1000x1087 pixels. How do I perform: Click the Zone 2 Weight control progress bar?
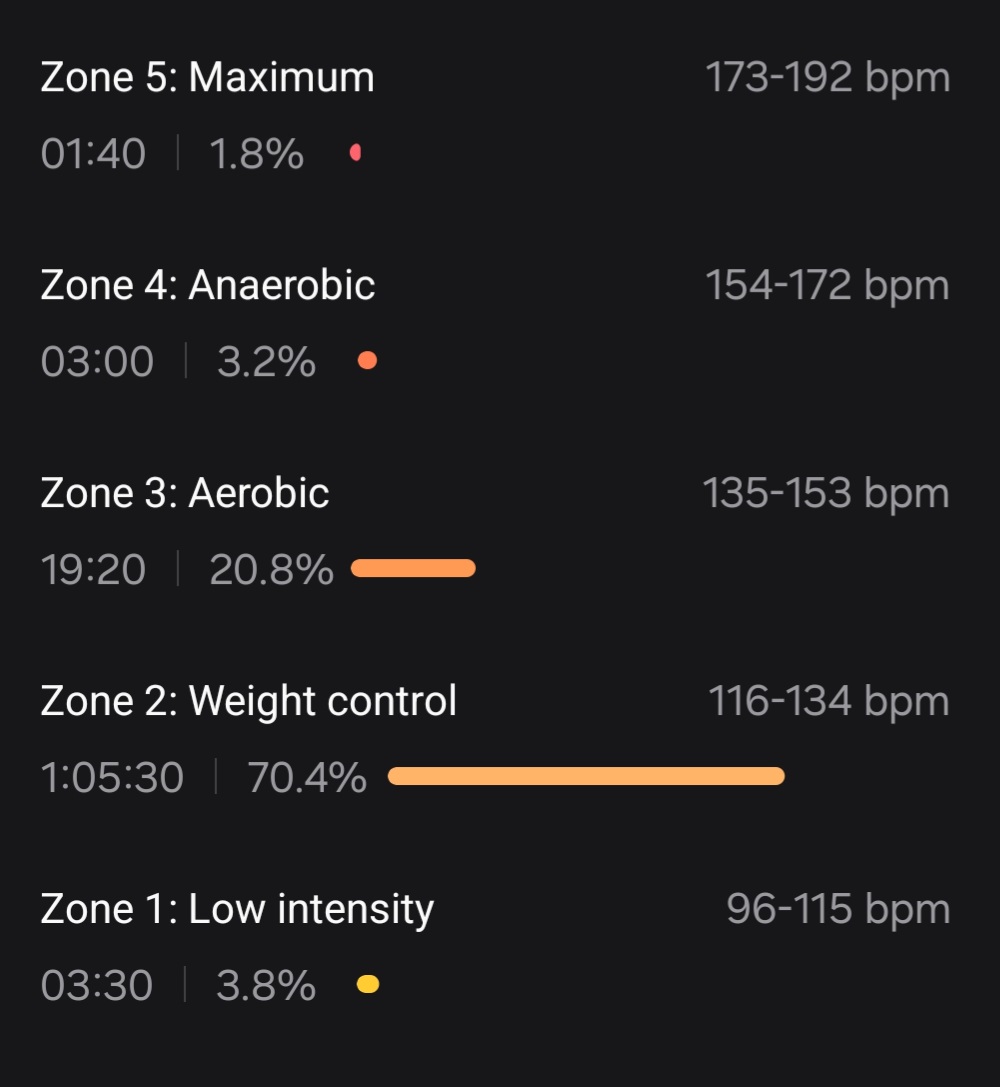coord(586,776)
